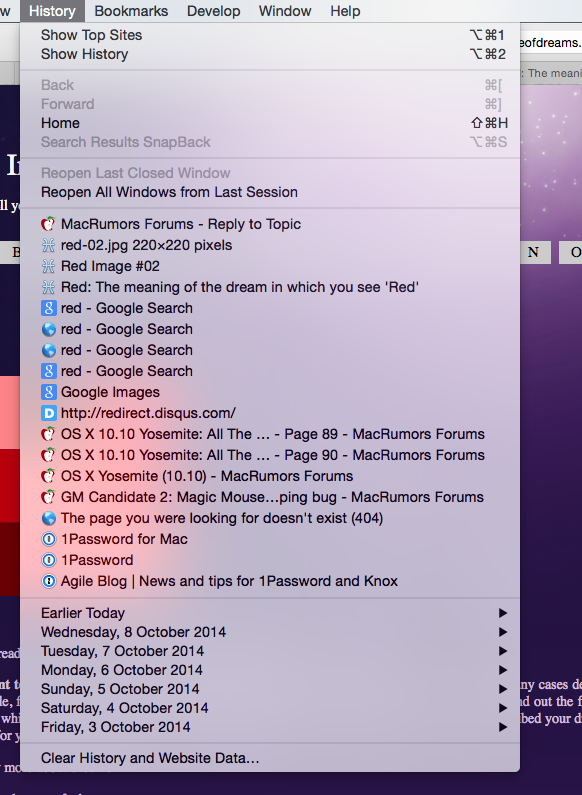582x795 pixels.
Task: Click the N letter button on the web page
Action: [535, 252]
